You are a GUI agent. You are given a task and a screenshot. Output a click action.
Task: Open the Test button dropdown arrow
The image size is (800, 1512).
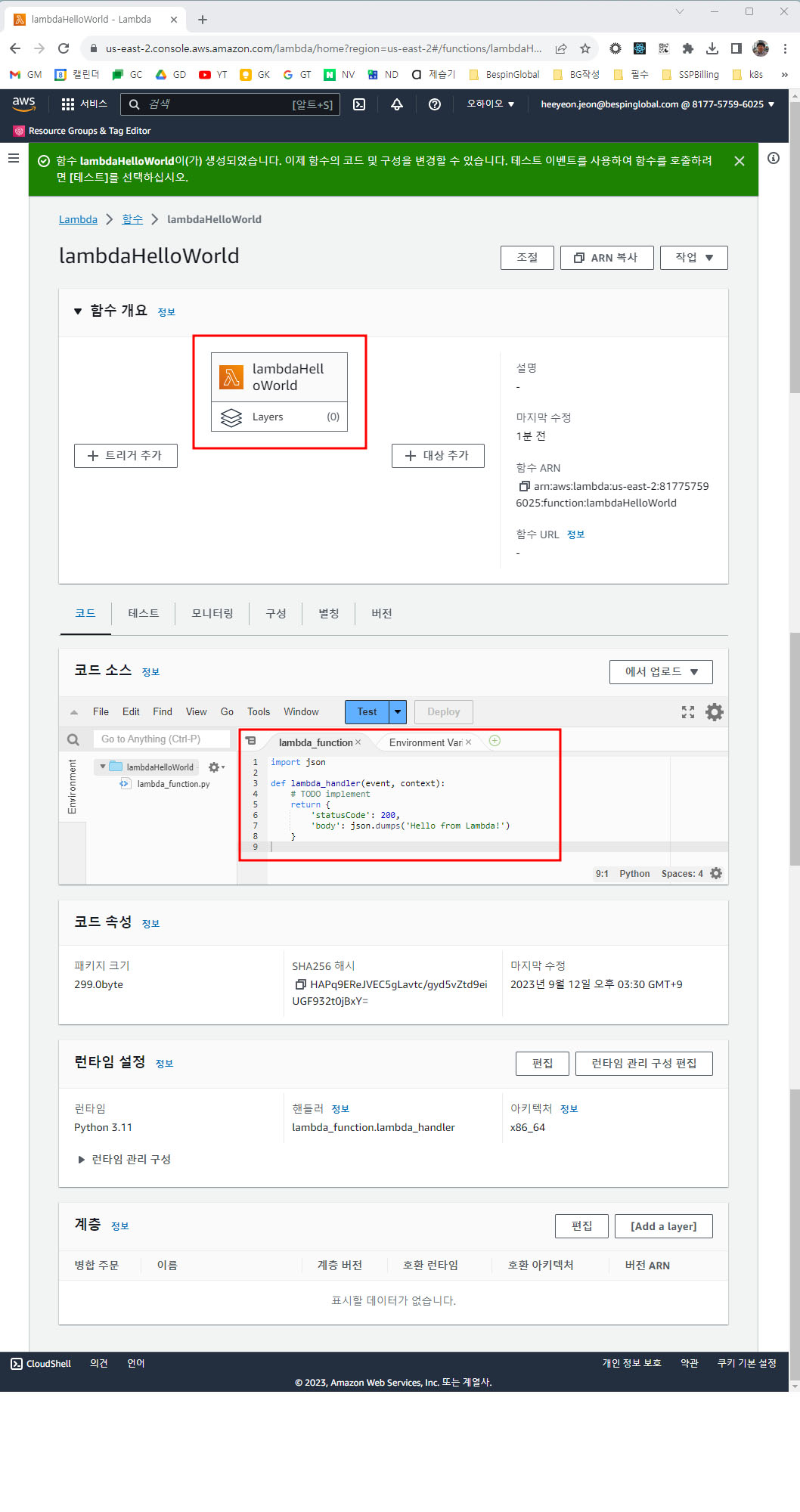click(x=398, y=712)
